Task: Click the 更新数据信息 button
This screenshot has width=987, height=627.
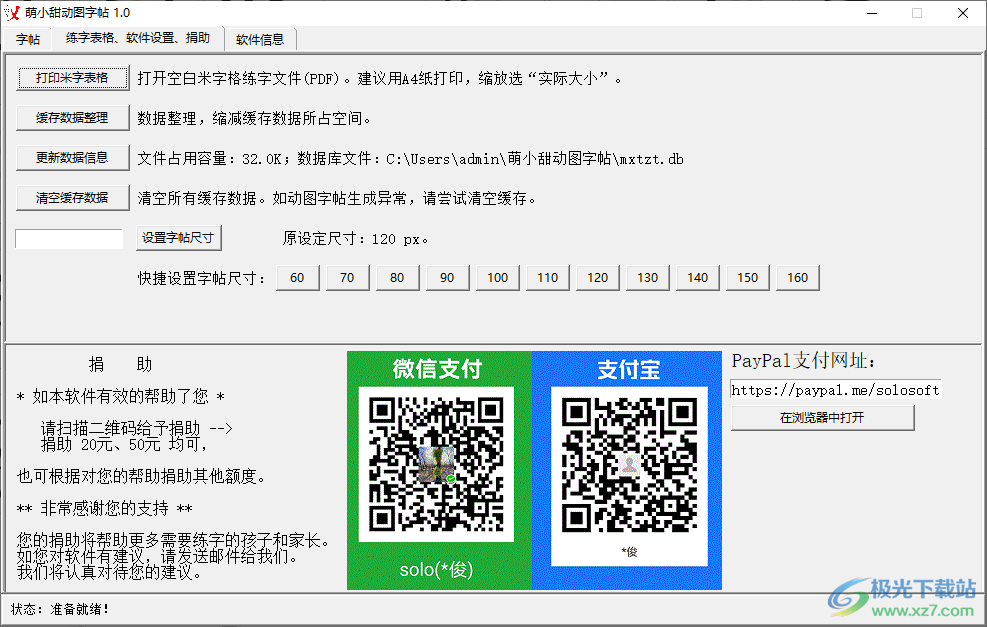Action: (72, 158)
